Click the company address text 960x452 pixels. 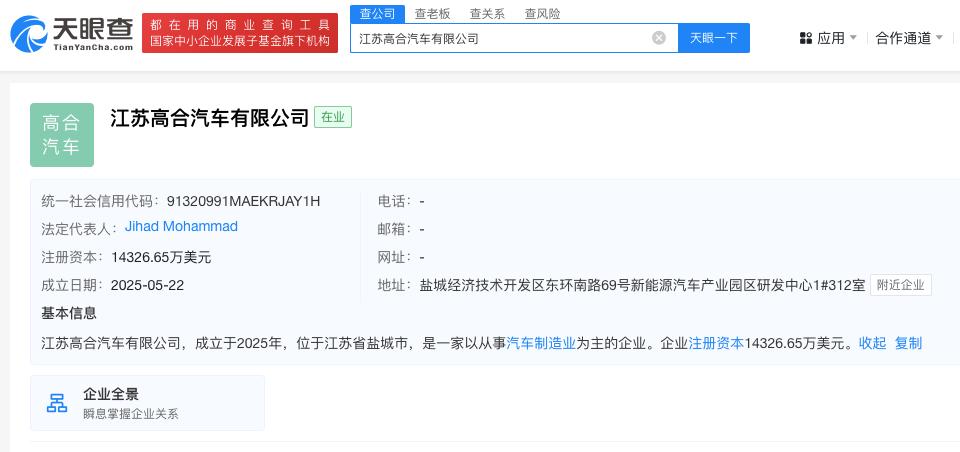(642, 285)
